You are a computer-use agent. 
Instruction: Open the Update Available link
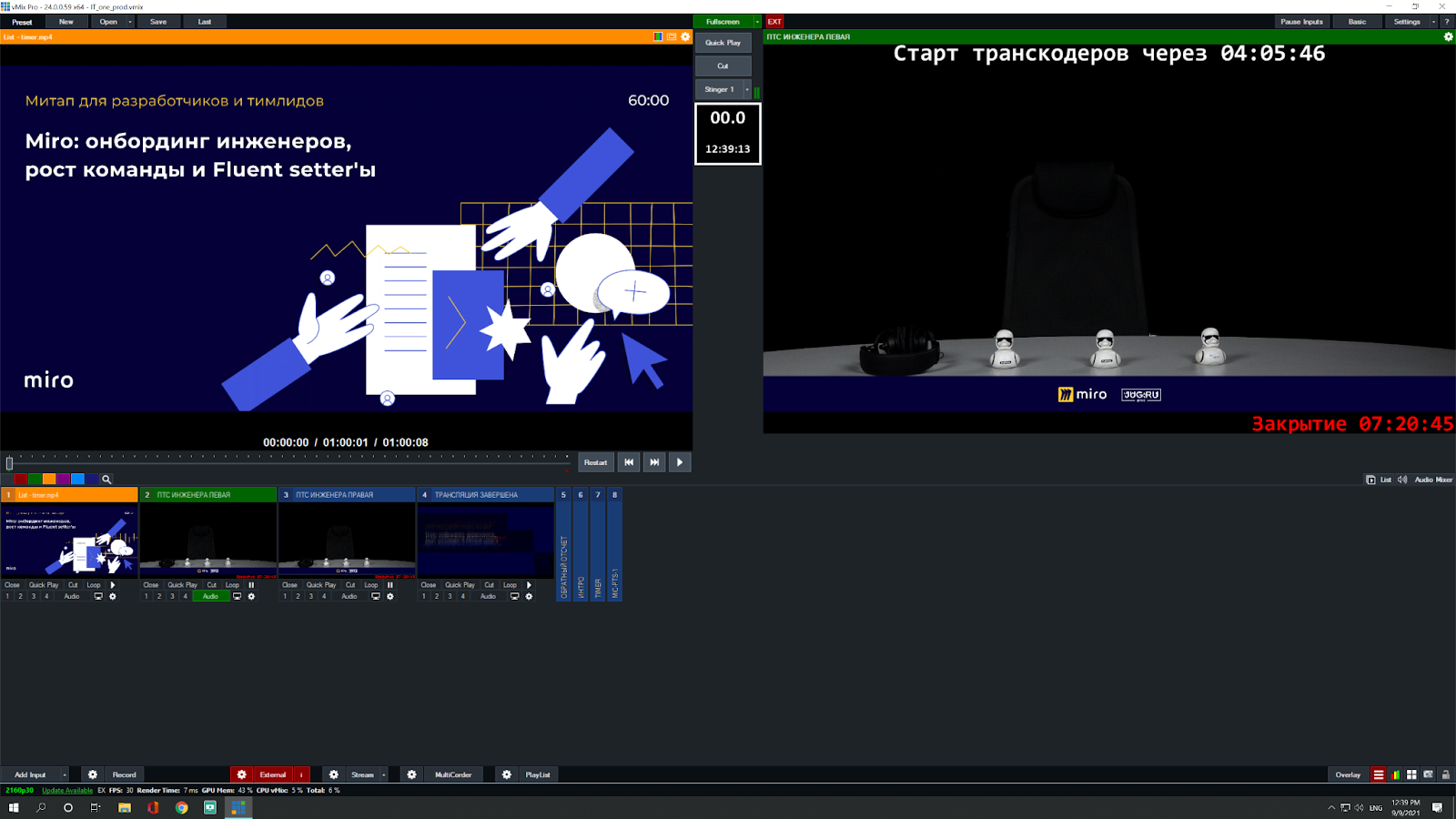67,790
